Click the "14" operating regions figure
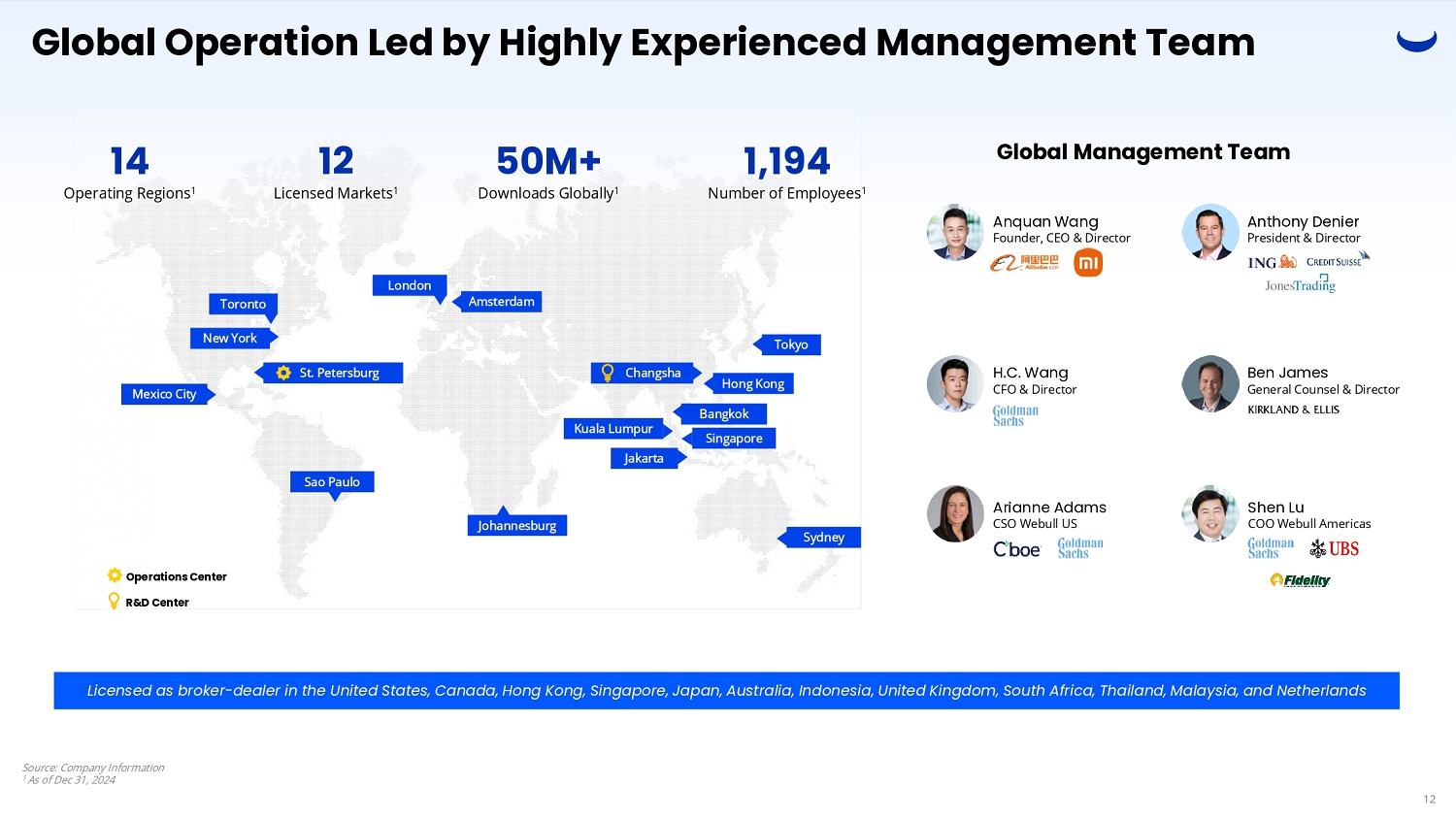 click(x=129, y=161)
